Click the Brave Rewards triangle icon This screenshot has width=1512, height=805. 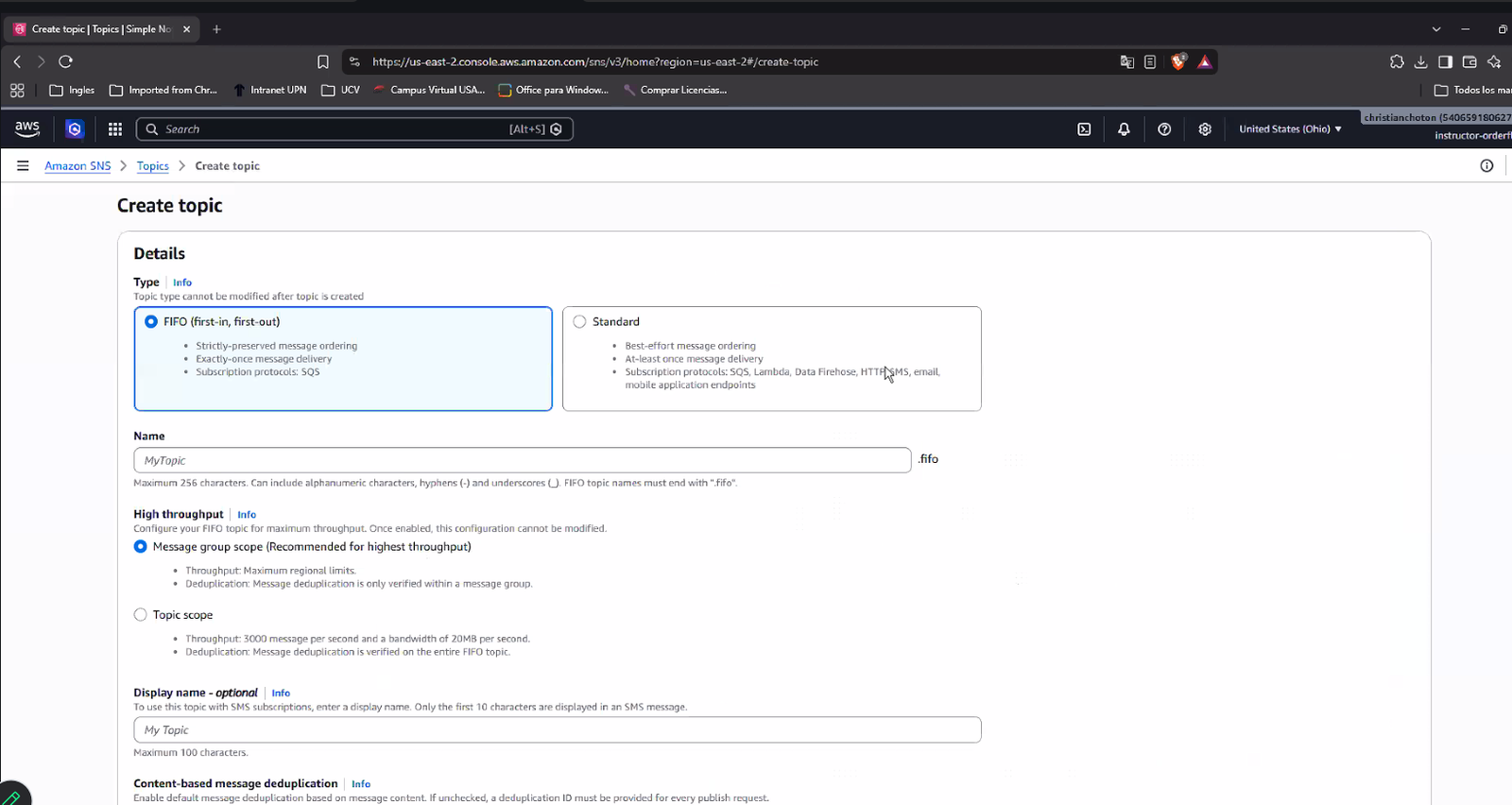(1205, 61)
